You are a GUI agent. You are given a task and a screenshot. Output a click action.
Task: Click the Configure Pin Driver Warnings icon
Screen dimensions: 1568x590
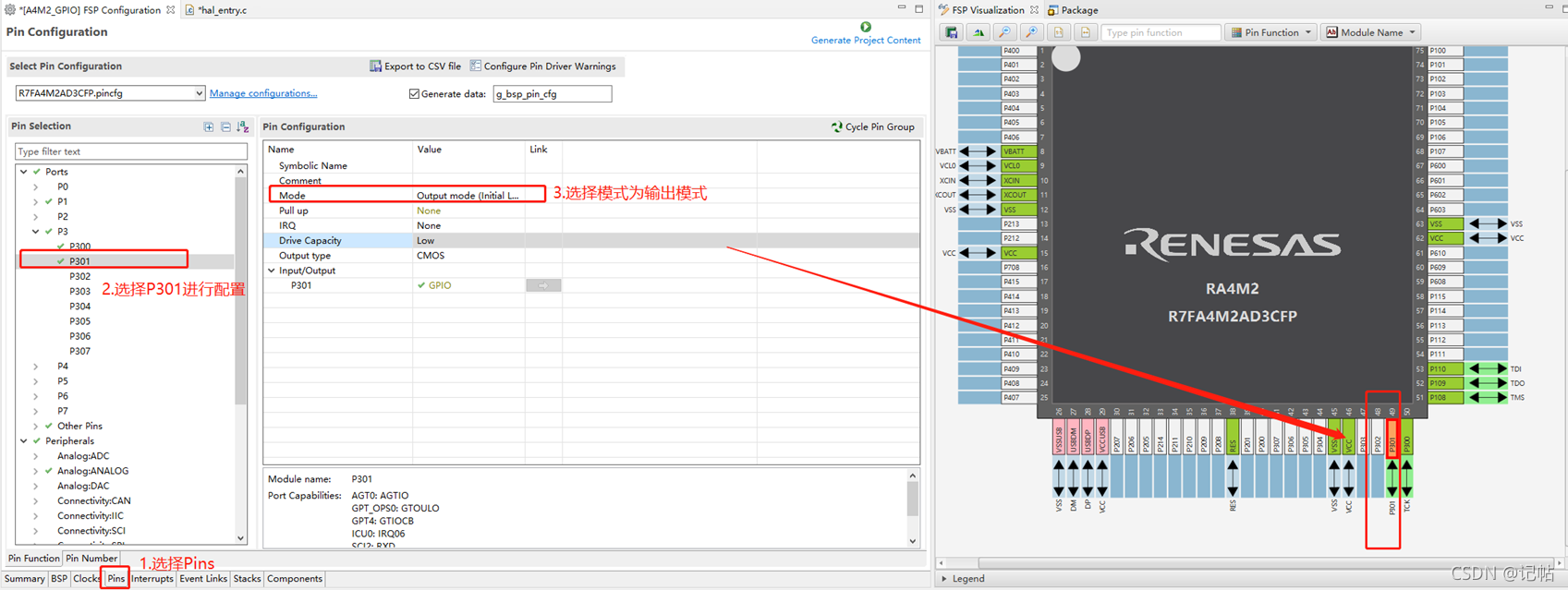(x=475, y=66)
